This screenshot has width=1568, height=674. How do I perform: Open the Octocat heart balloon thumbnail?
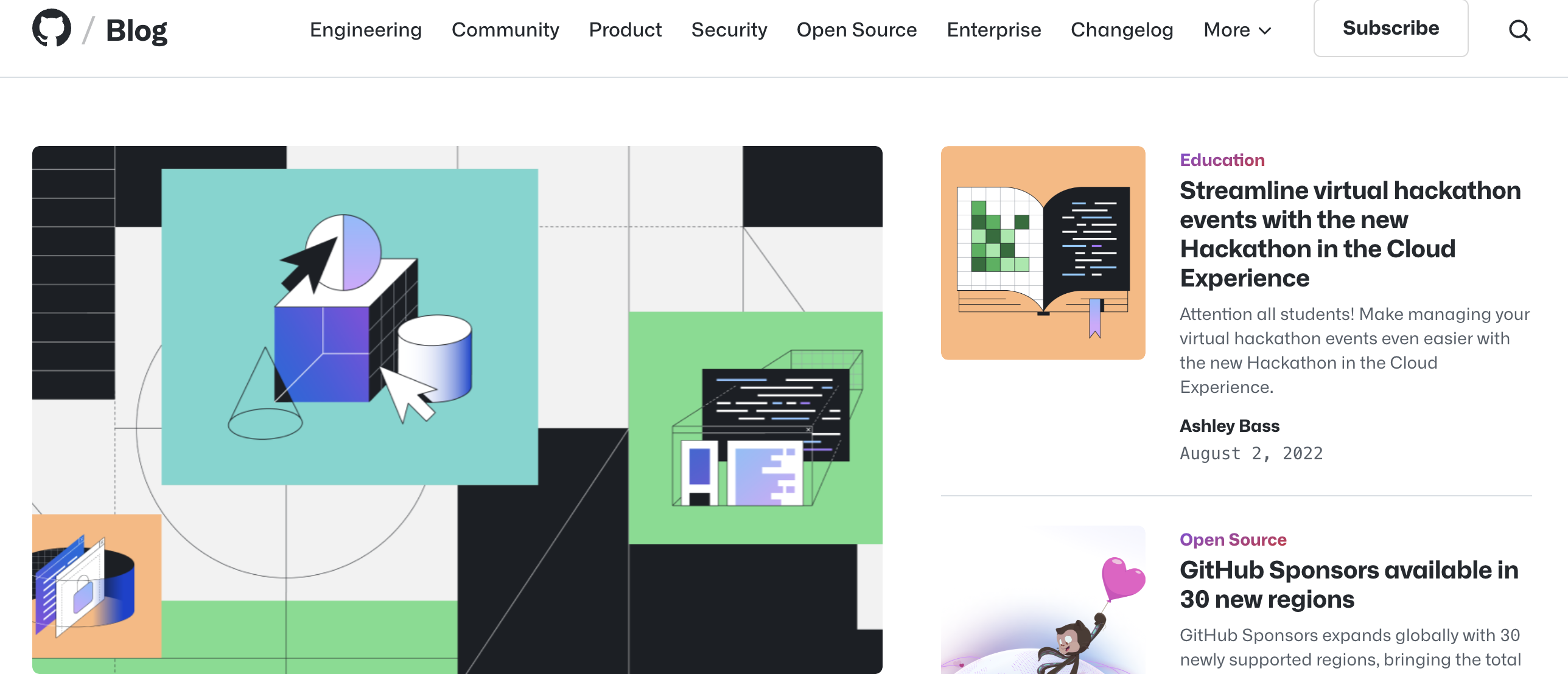(x=1043, y=600)
